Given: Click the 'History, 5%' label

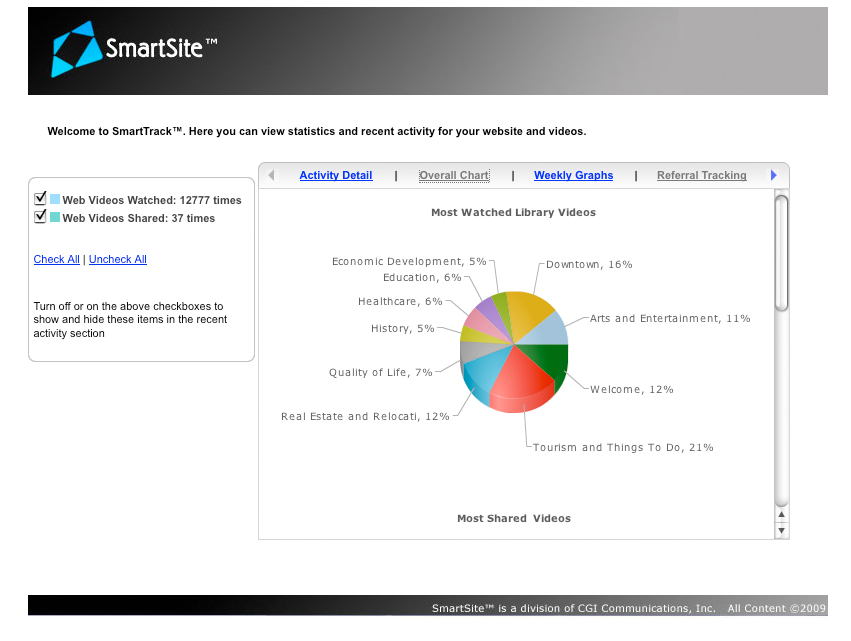Looking at the screenshot, I should [403, 329].
